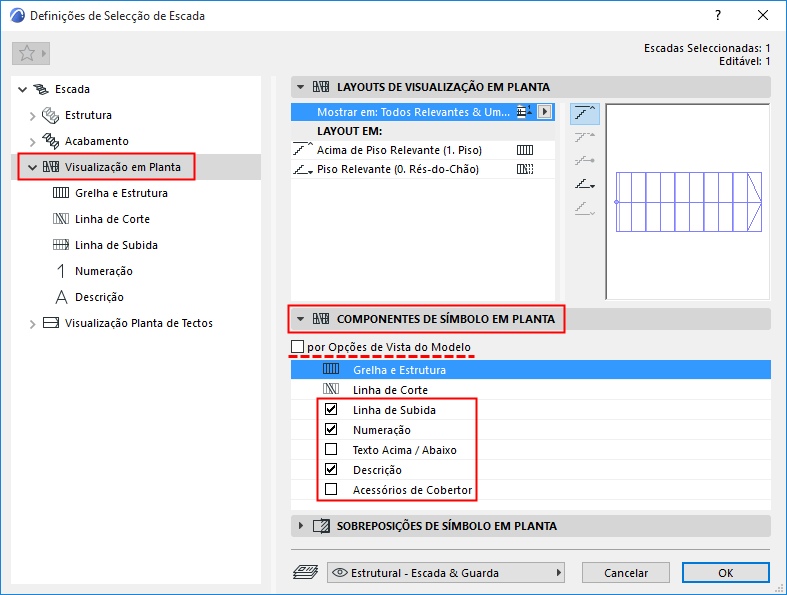This screenshot has width=787, height=595.
Task: Open the Favorites star button
Action: pos(31,53)
